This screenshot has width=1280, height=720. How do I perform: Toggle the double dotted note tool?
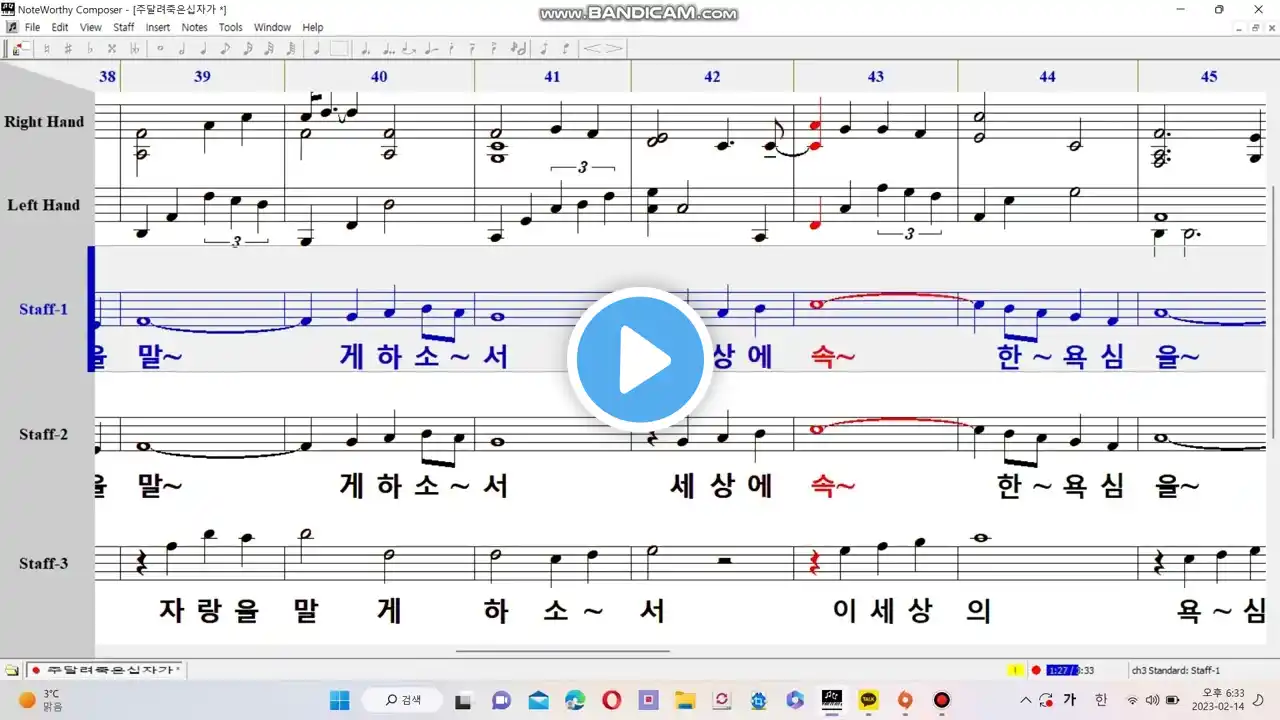pyautogui.click(x=388, y=48)
